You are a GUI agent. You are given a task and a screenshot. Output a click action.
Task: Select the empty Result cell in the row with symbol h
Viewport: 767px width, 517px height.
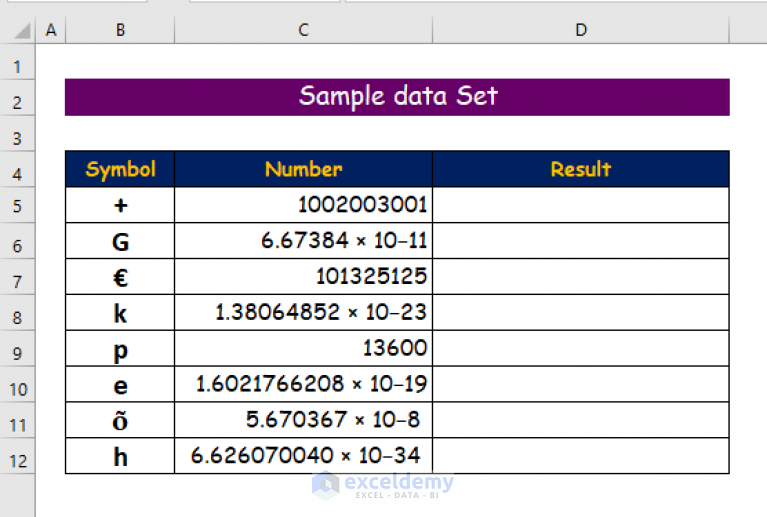coord(581,455)
